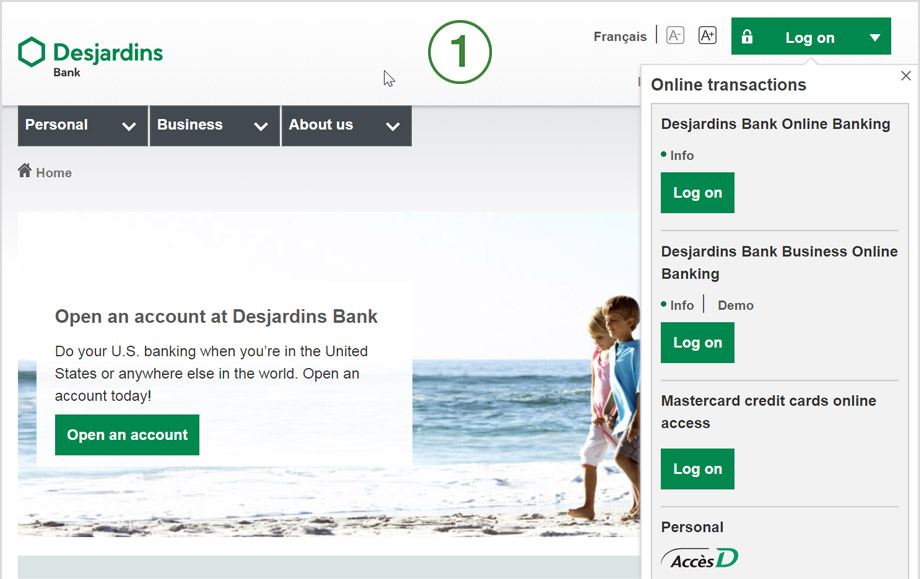The height and width of the screenshot is (579, 920).
Task: Log on to Mastercard credit cards access
Action: (x=698, y=469)
